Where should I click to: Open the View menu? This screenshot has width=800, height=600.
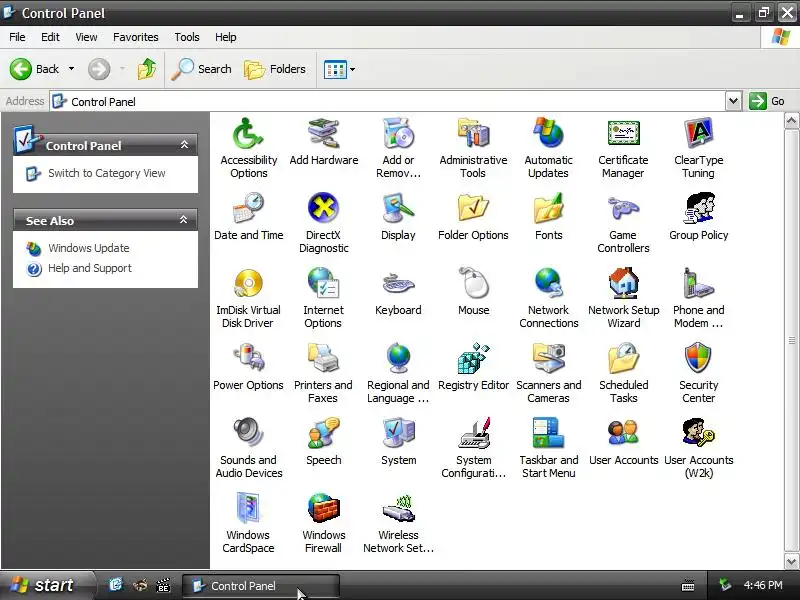click(86, 37)
